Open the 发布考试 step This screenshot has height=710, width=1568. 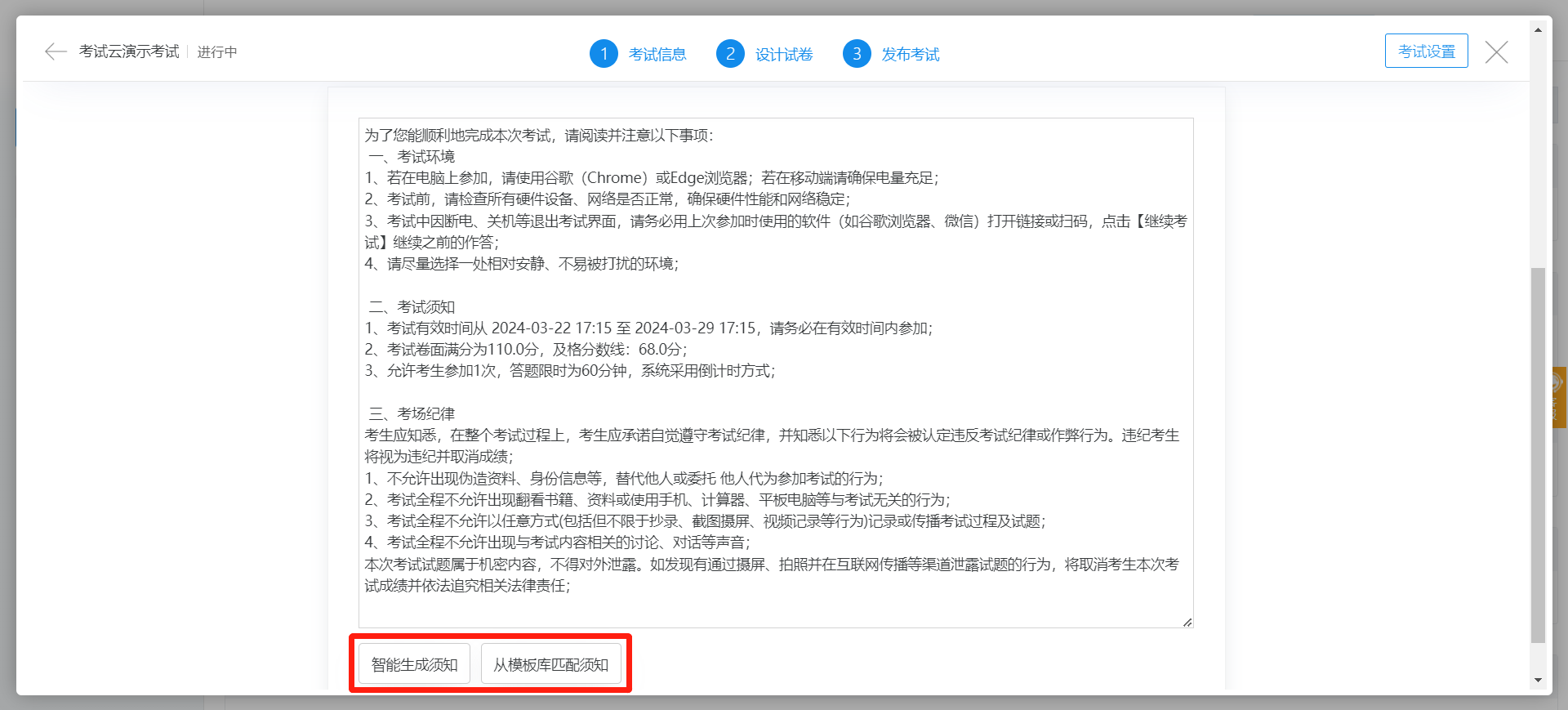(911, 55)
